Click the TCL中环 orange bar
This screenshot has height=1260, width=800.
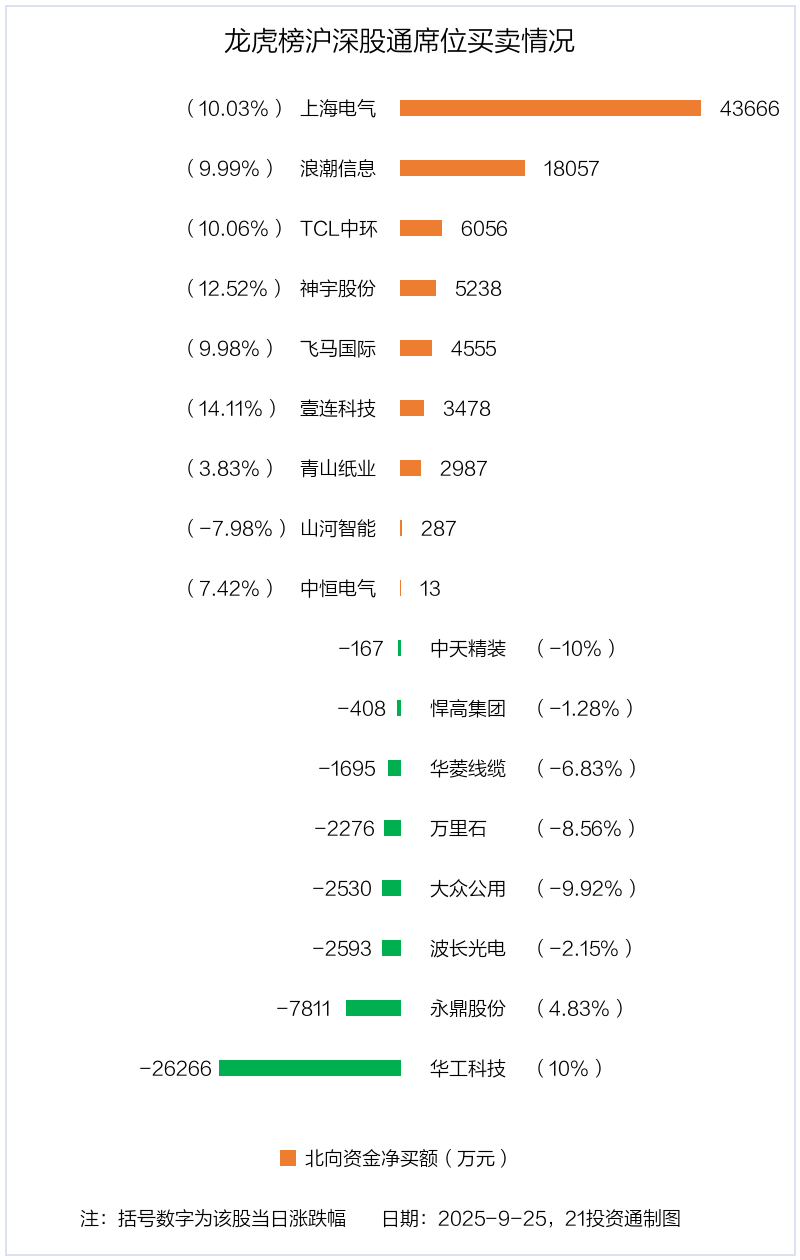click(x=421, y=228)
